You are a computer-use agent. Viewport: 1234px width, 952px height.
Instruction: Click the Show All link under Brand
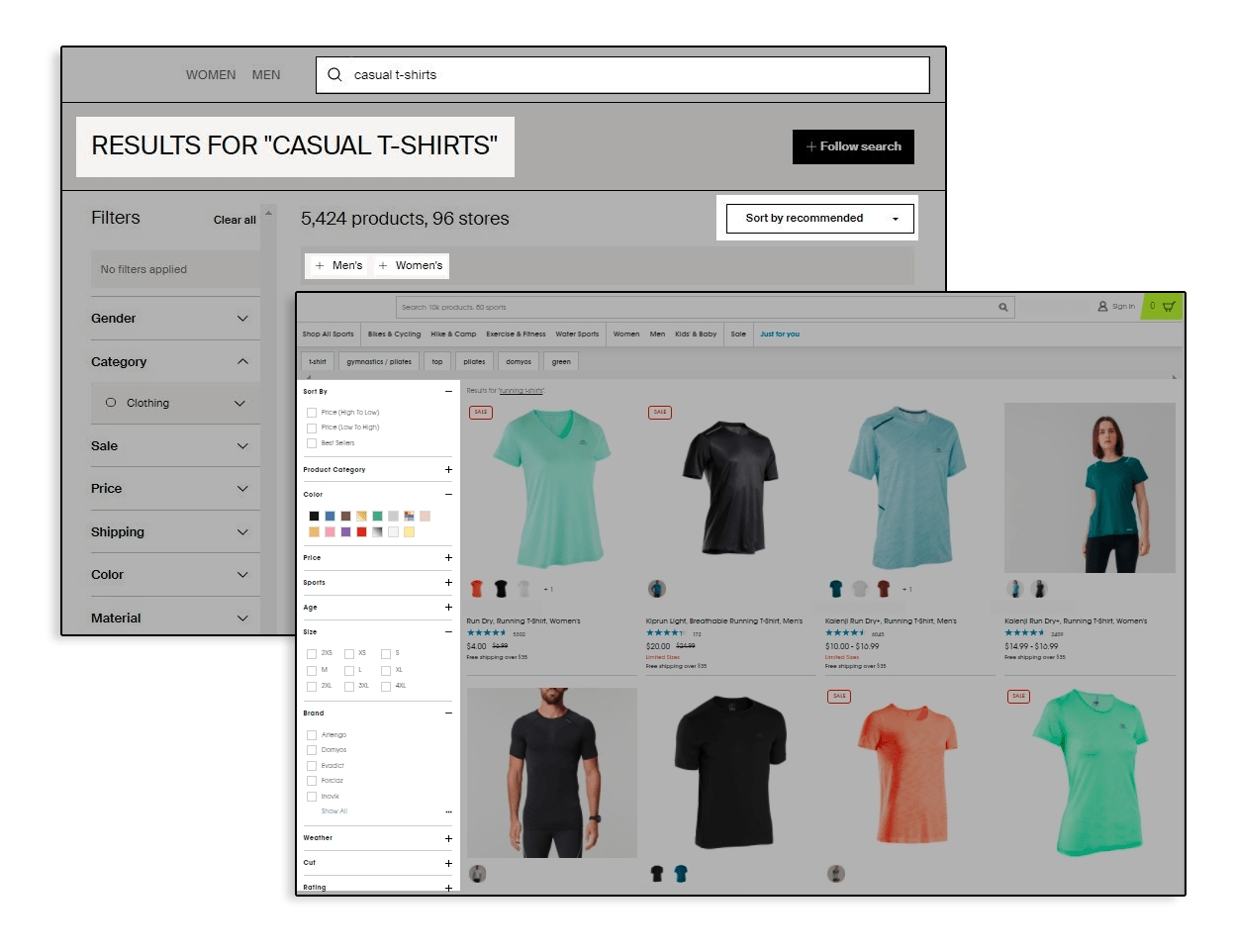coord(333,810)
